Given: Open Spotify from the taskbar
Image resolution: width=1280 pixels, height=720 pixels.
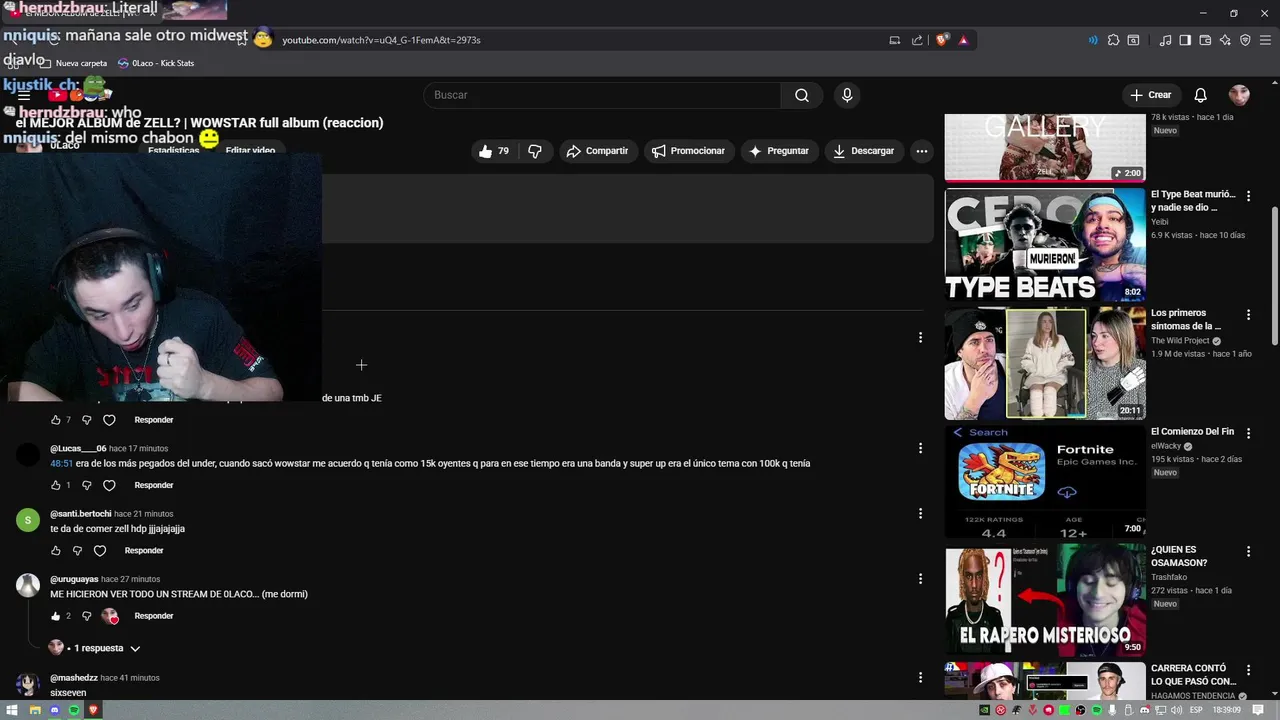Looking at the screenshot, I should 74,710.
